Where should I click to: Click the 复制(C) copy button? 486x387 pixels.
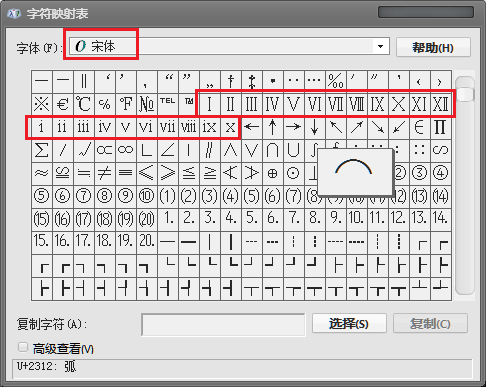430,323
